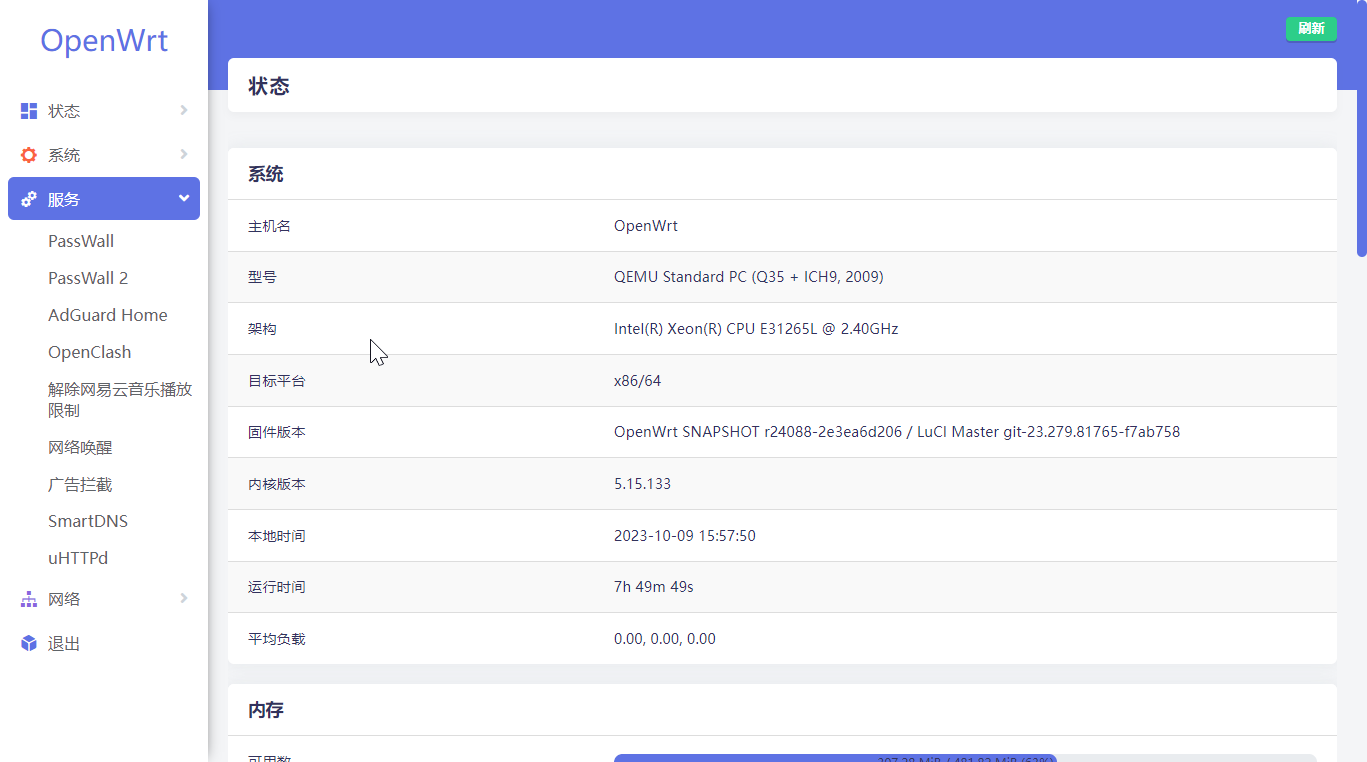Viewport: 1367px width, 762px height.
Task: Click the 服务 gears icon in sidebar
Action: [29, 199]
